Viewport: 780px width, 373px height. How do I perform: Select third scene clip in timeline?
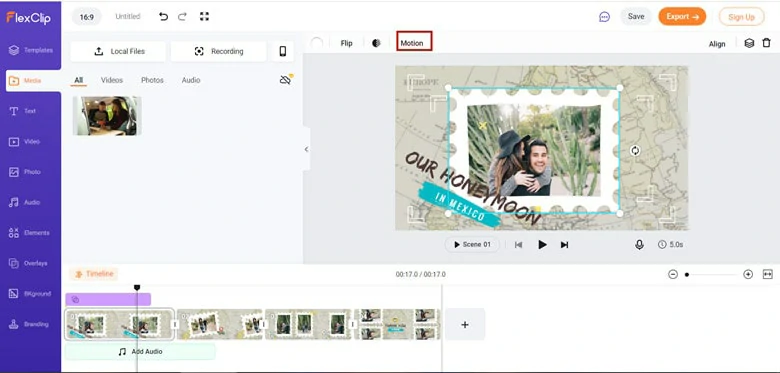click(308, 325)
